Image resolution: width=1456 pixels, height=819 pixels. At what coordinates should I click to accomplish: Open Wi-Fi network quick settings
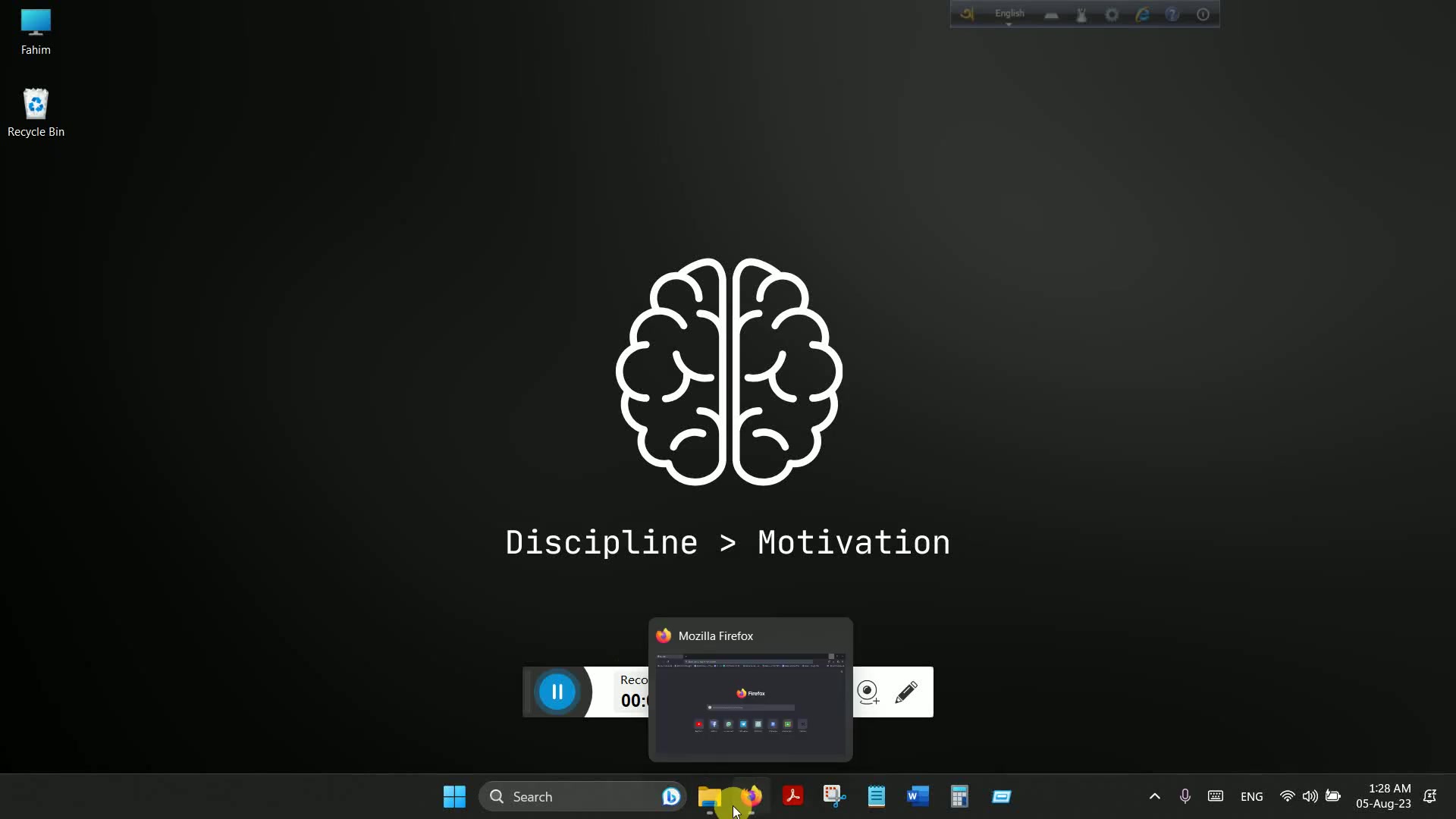coord(1288,796)
